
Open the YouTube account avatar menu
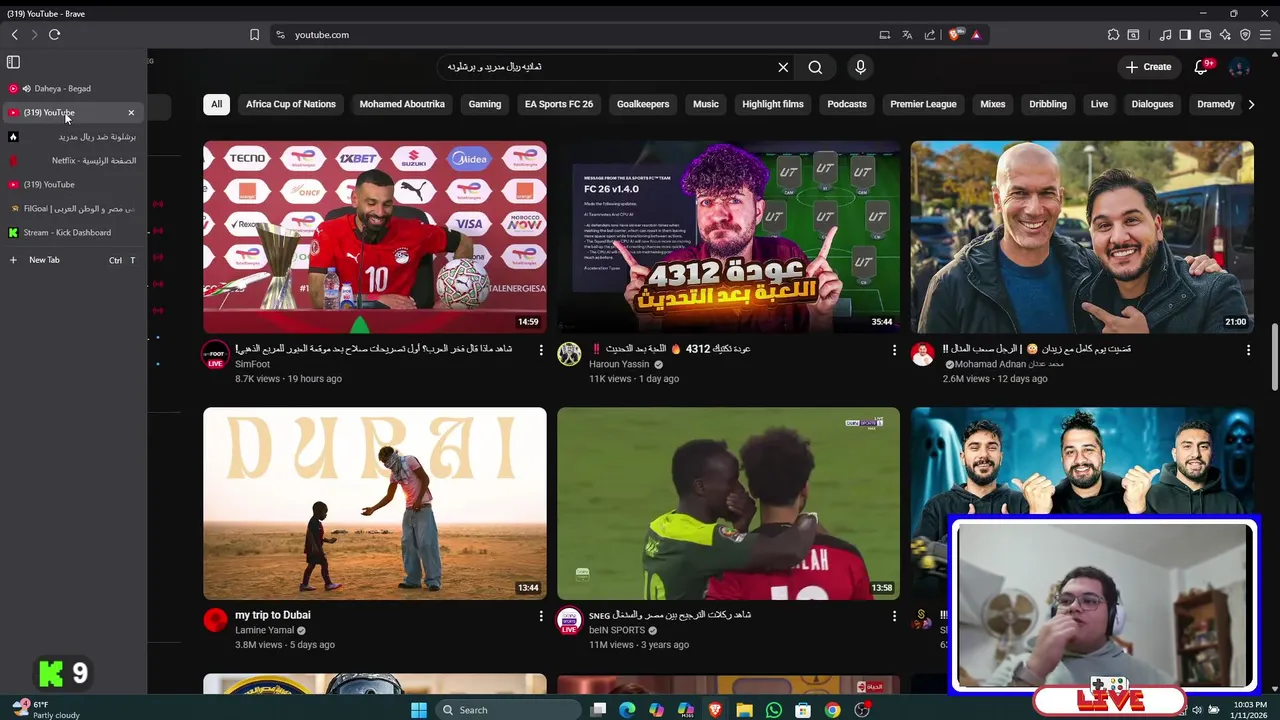point(1239,67)
